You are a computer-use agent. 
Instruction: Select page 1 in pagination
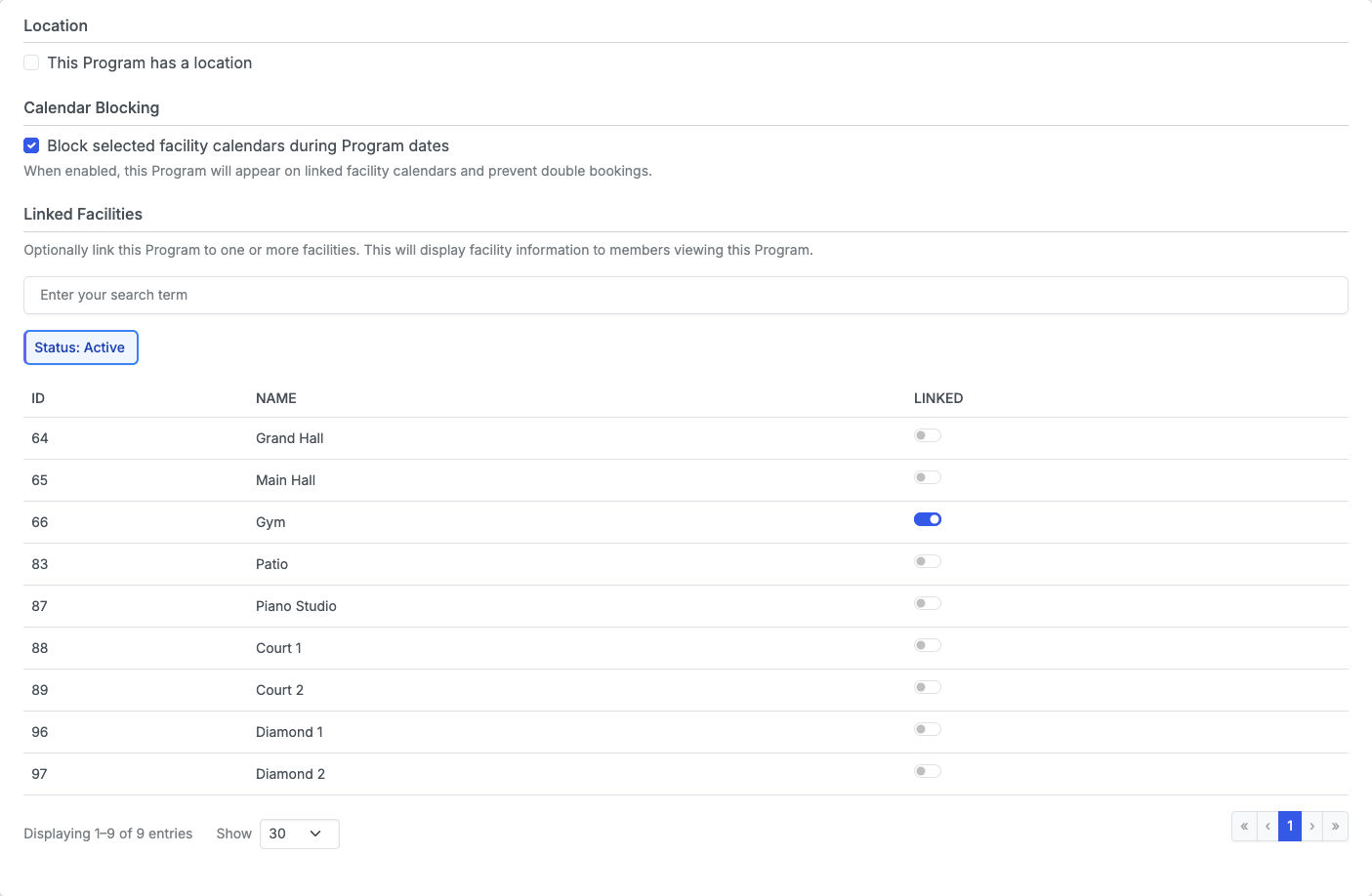tap(1290, 827)
